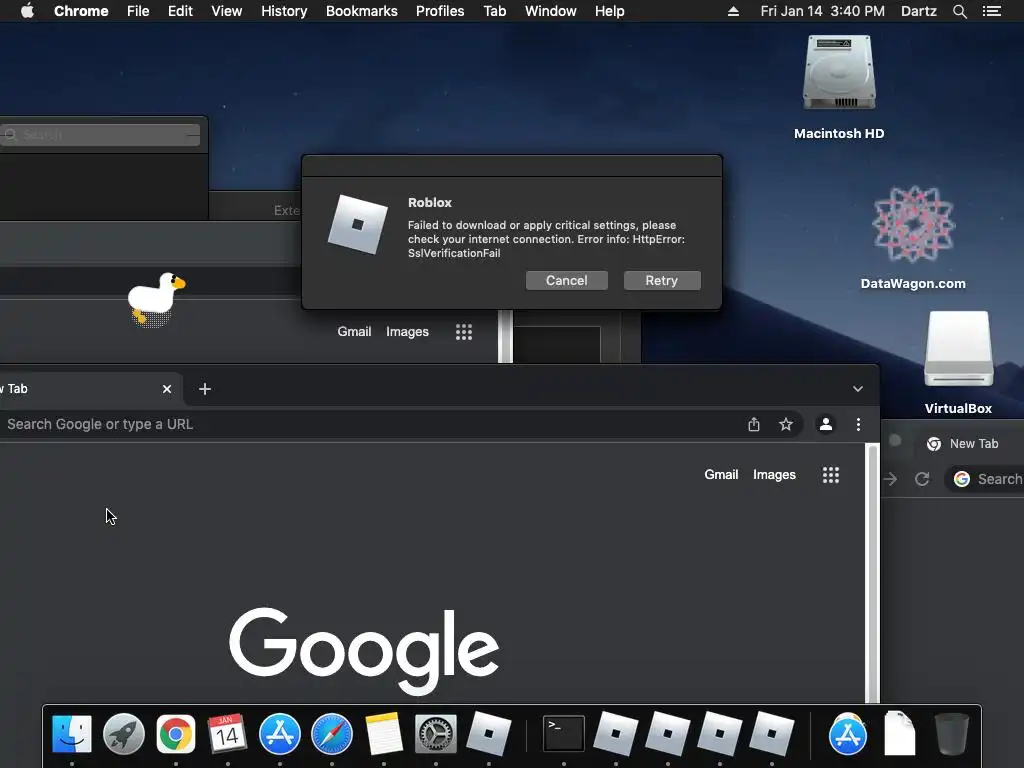The image size is (1024, 768).
Task: Open Gmail link in front Chrome window
Action: (x=721, y=475)
